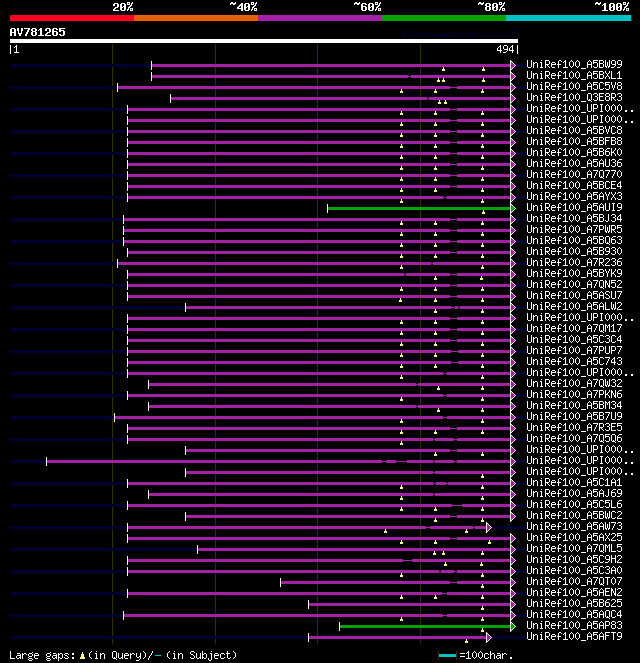This screenshot has width=640, height=663.
Task: Select the UniRef100_A5B7U9 label
Action: click(574, 416)
